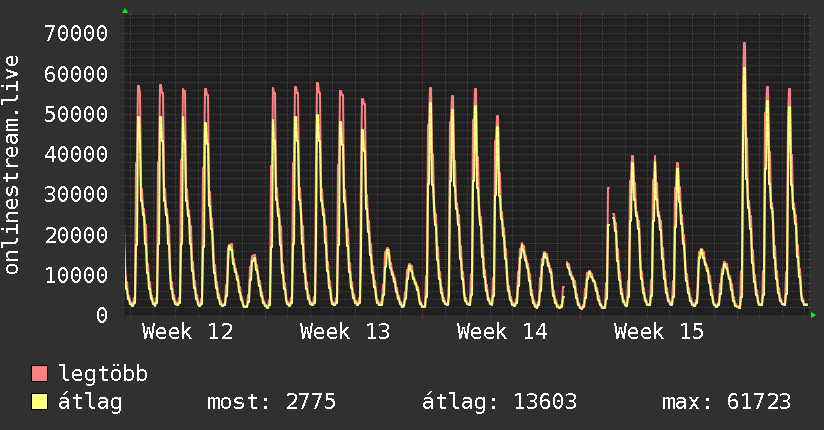The height and width of the screenshot is (430, 824).
Task: Select the Week 12 axis label
Action: (x=187, y=332)
